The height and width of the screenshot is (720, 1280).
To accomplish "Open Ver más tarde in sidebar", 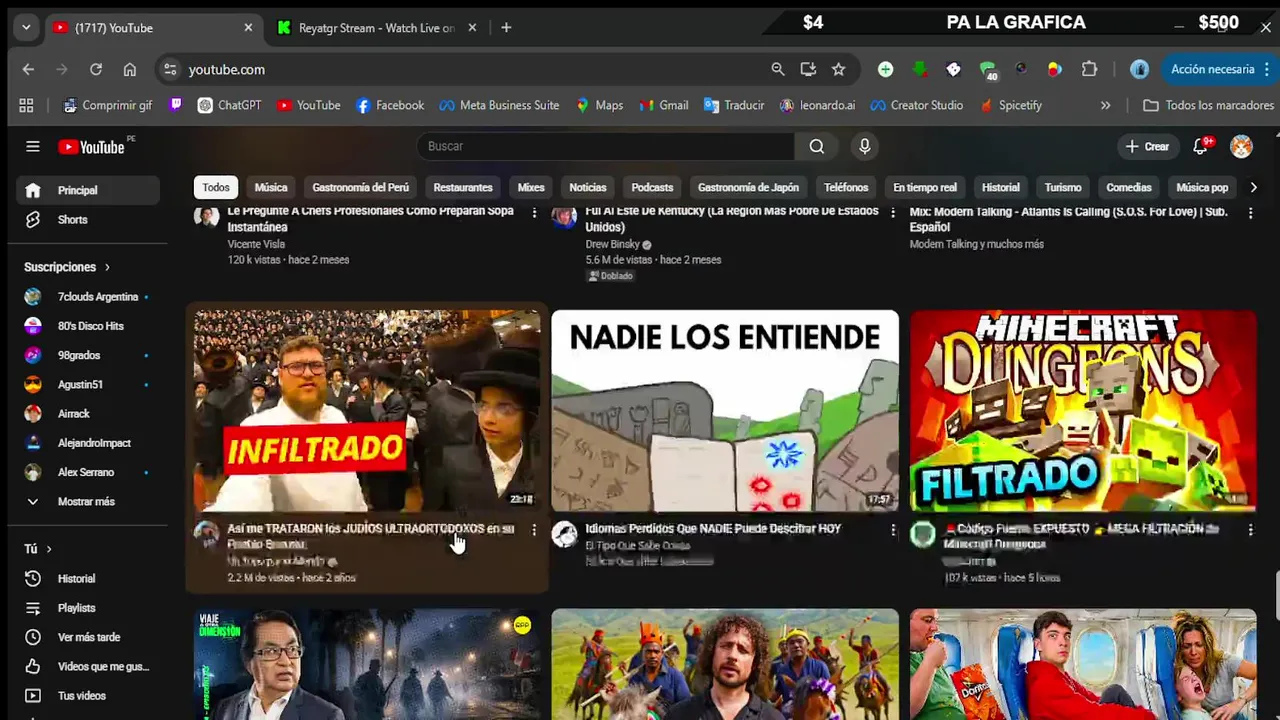I will 88,637.
